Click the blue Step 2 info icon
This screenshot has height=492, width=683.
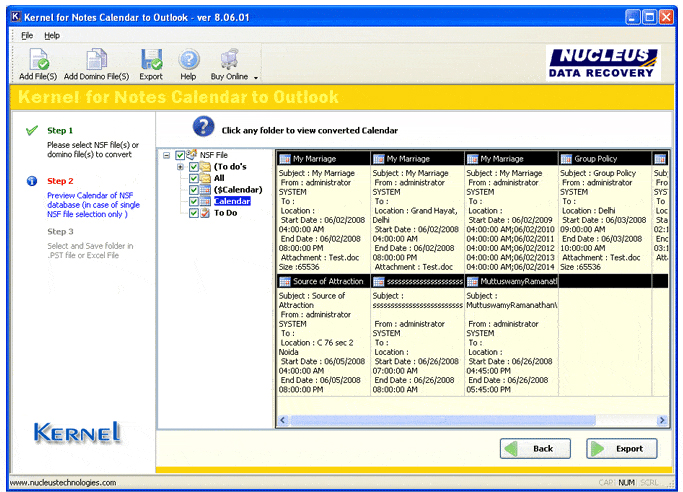pos(32,181)
